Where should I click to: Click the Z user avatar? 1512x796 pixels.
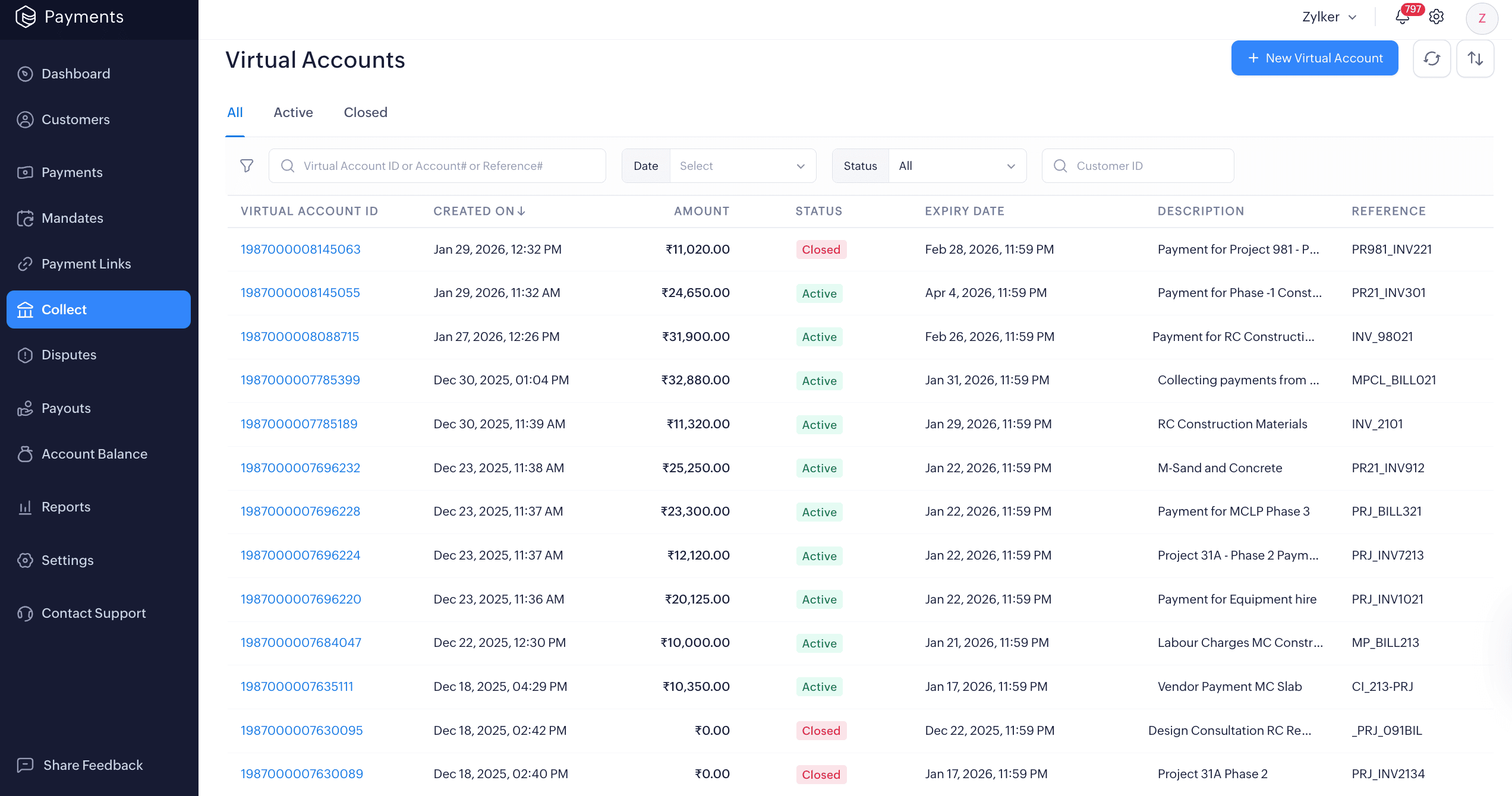click(x=1482, y=18)
